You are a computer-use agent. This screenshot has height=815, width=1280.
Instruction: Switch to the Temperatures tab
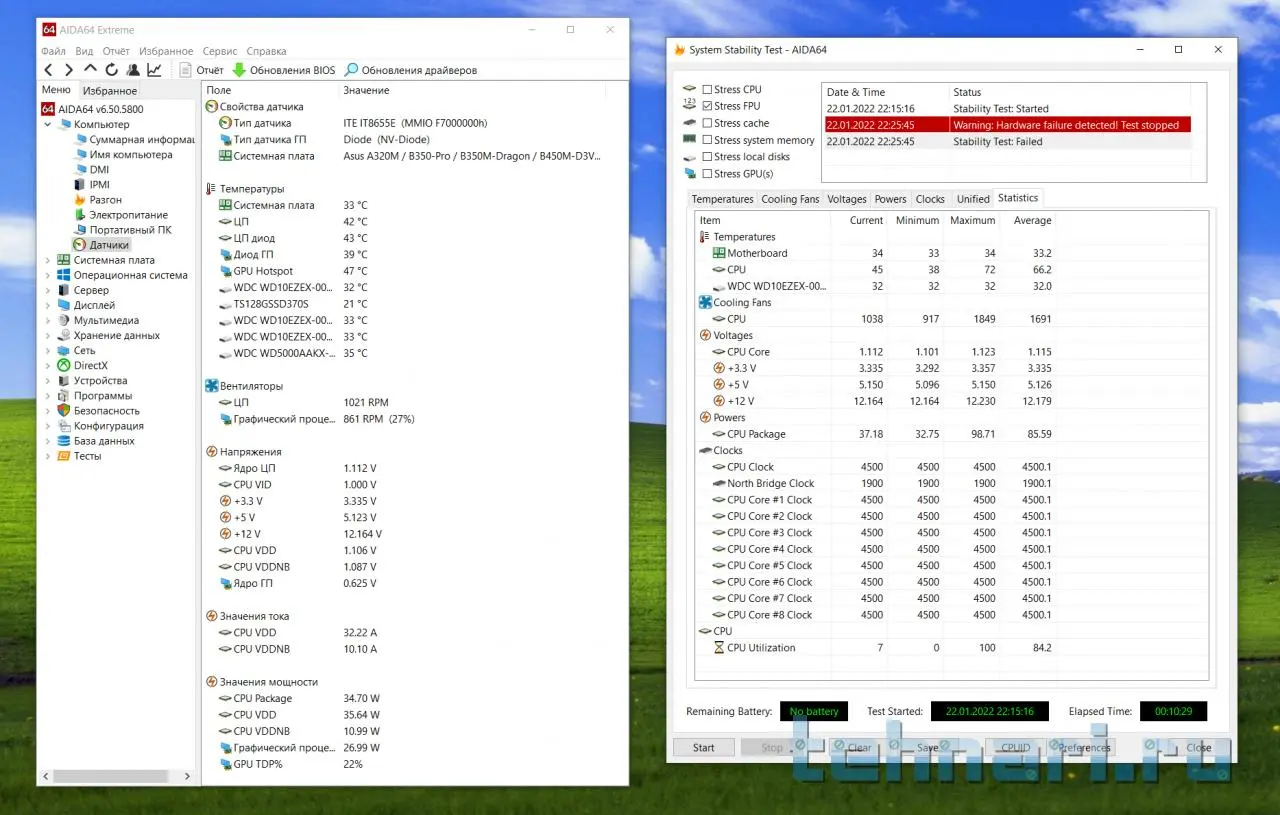pyautogui.click(x=722, y=199)
